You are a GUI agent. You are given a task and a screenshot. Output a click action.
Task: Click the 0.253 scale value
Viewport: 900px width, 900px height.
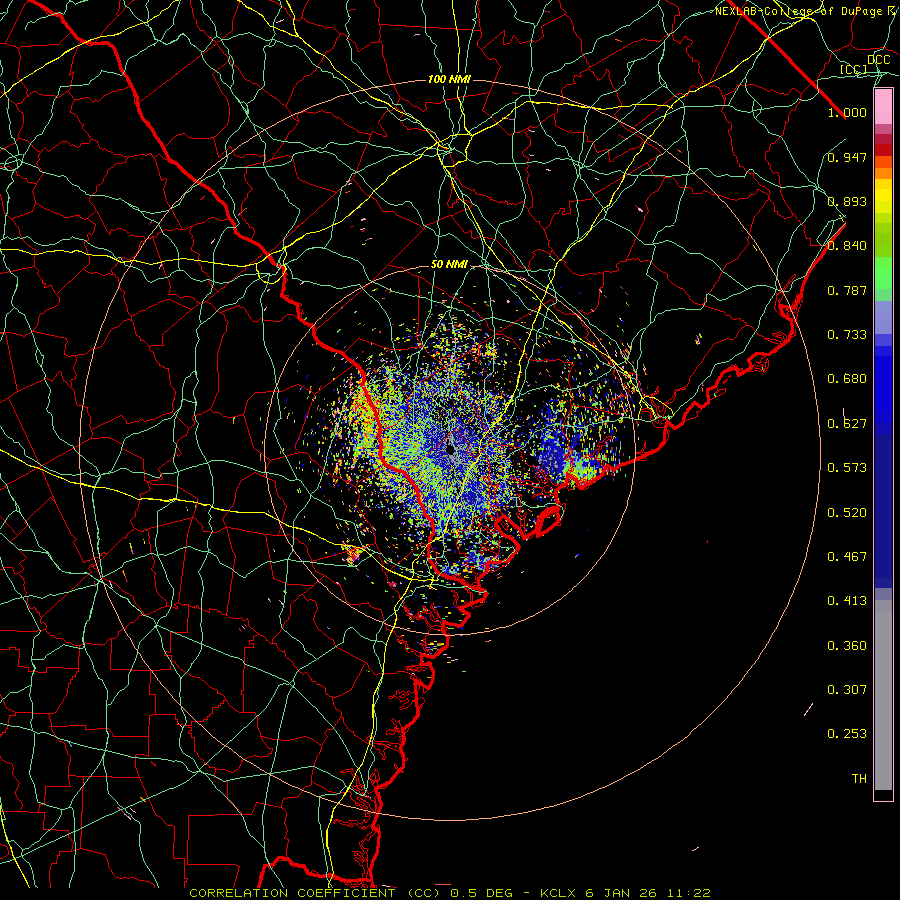847,734
